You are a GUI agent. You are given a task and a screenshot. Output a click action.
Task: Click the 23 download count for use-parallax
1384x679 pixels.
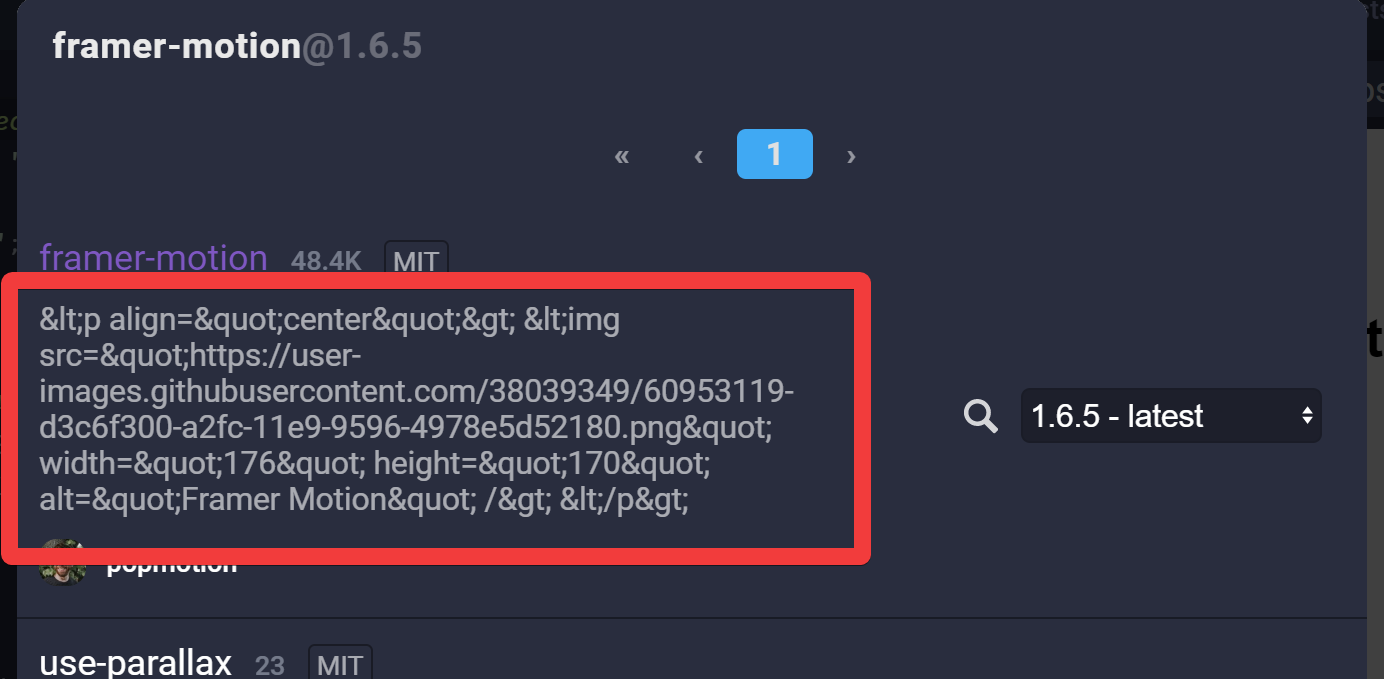click(x=270, y=665)
